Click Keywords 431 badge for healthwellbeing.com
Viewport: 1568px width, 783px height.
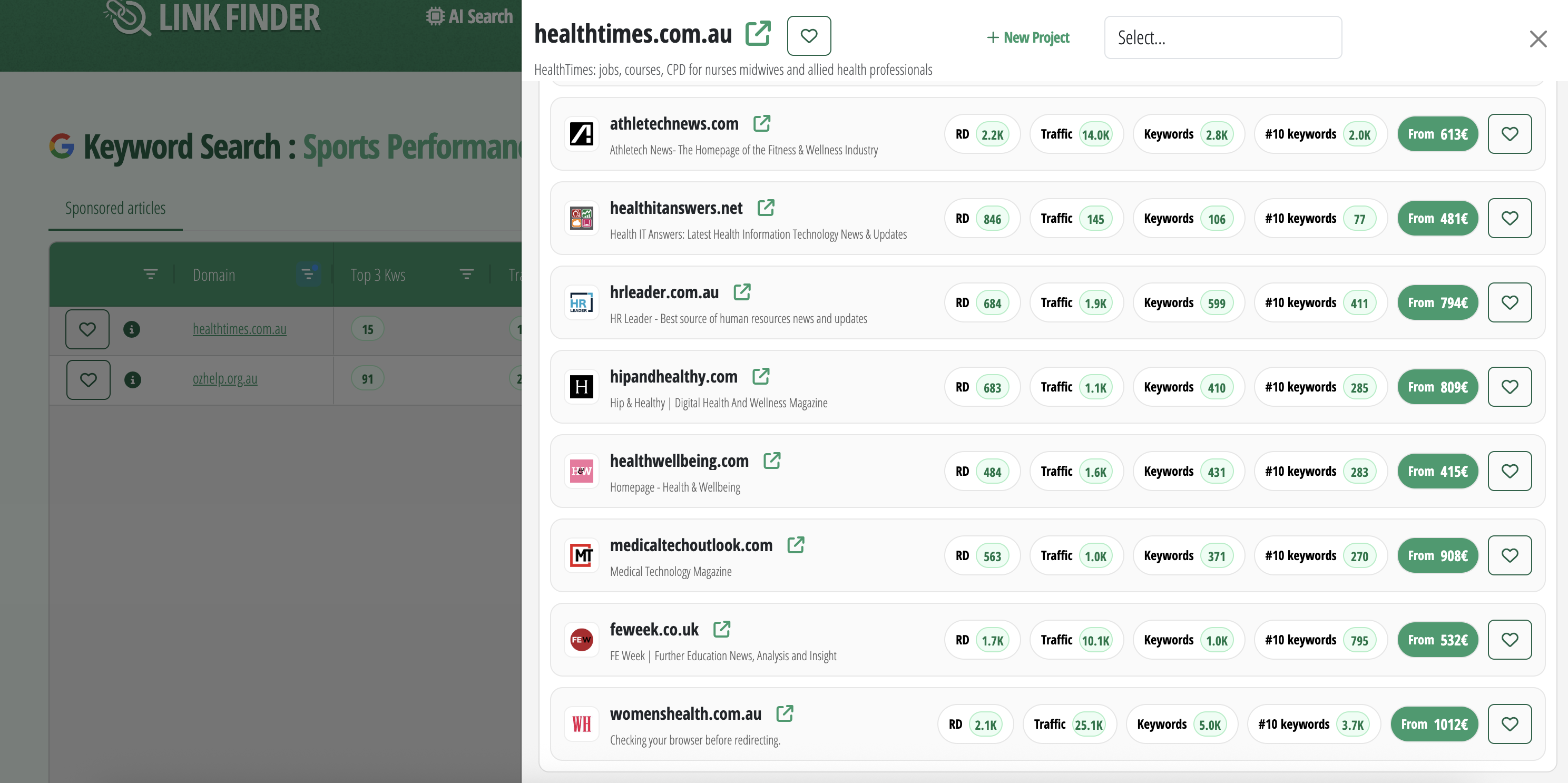pos(1188,471)
